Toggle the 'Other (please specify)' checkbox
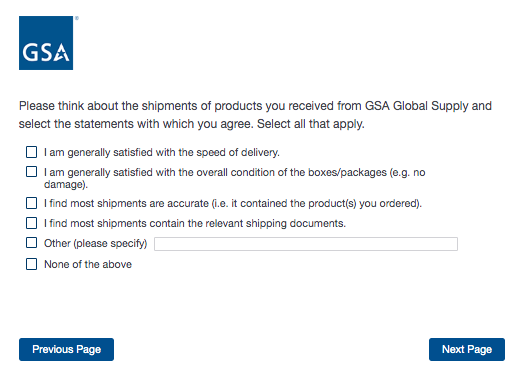522x385 pixels. (31, 243)
